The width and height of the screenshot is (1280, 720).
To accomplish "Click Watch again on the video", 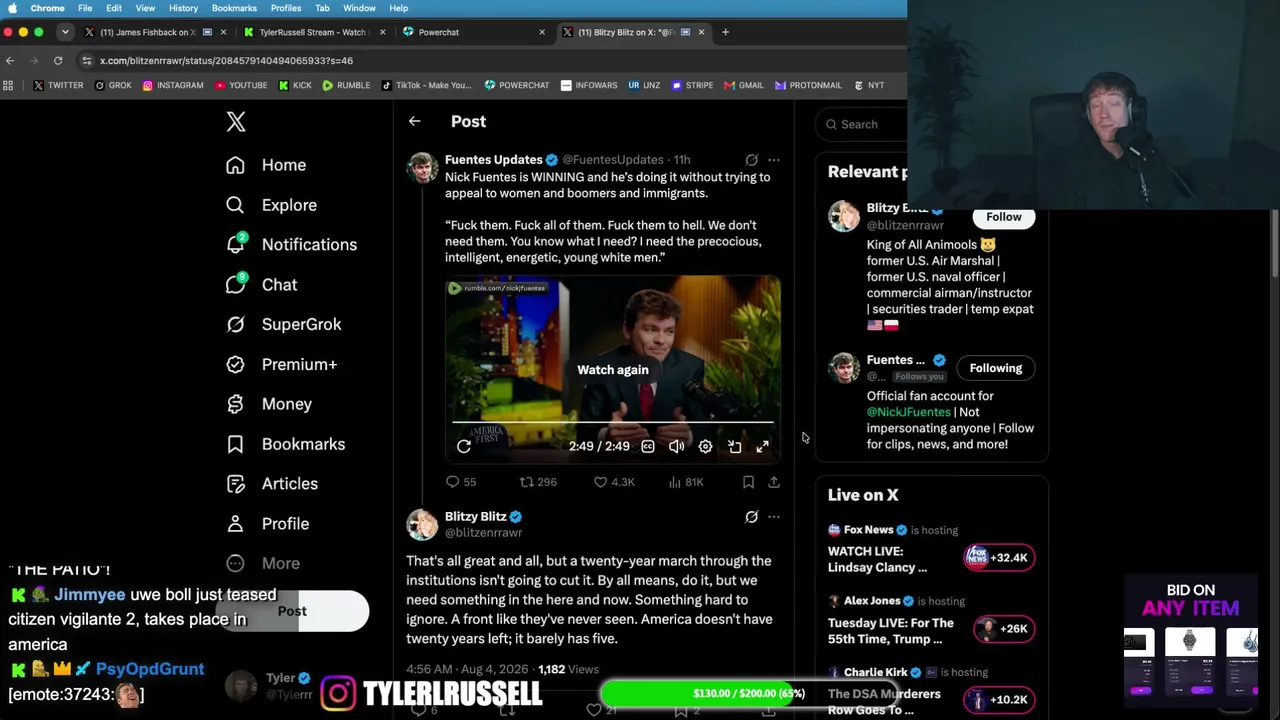I will click(x=613, y=370).
